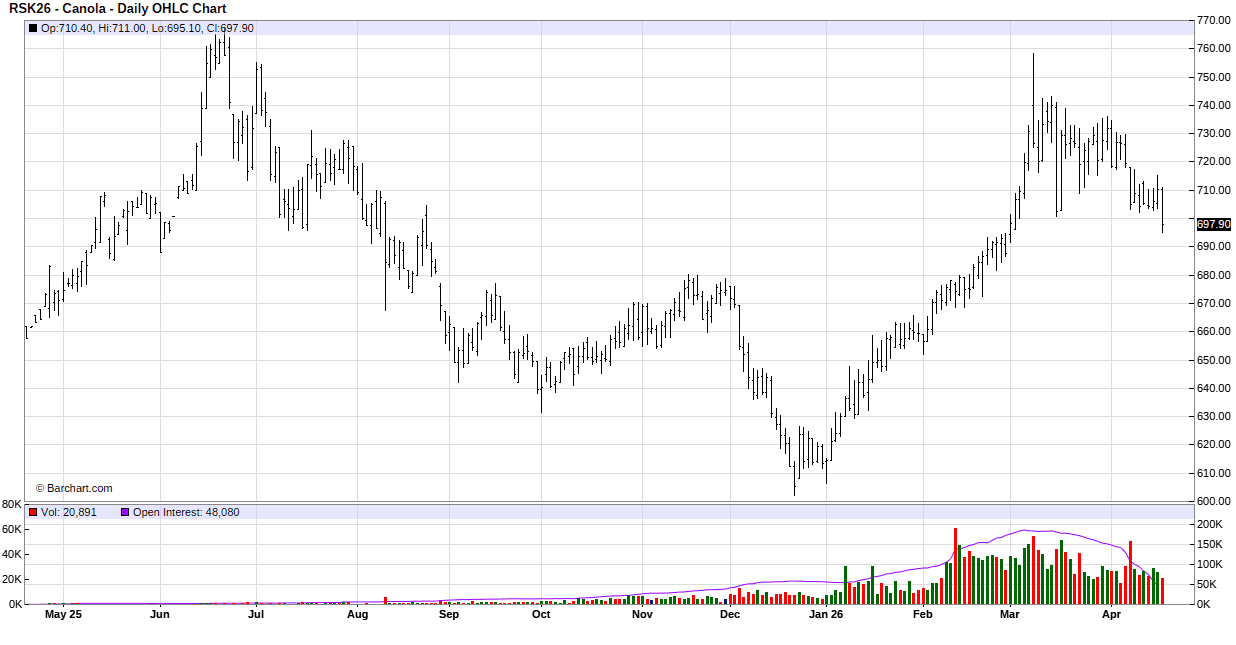
Task: Click the tallest red volume bar in February
Action: tap(955, 566)
